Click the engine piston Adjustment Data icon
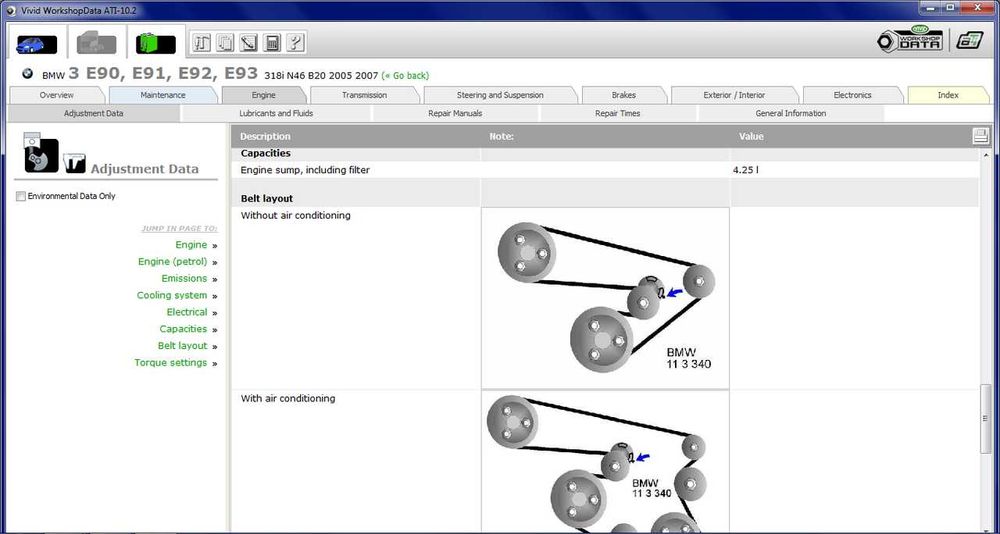The width and height of the screenshot is (1000, 534). [x=41, y=153]
